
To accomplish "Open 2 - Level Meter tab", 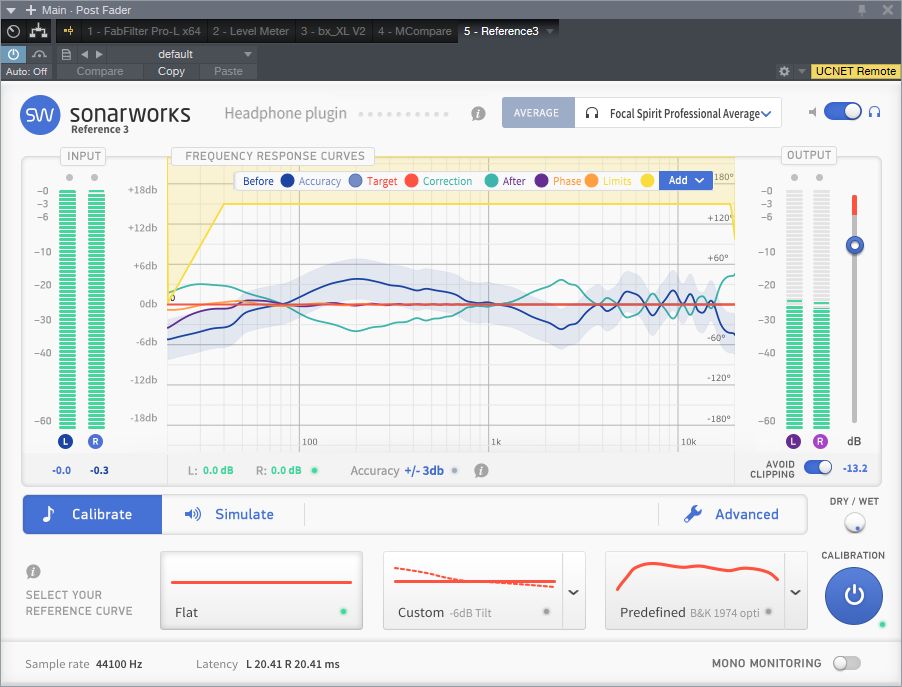I will 250,31.
